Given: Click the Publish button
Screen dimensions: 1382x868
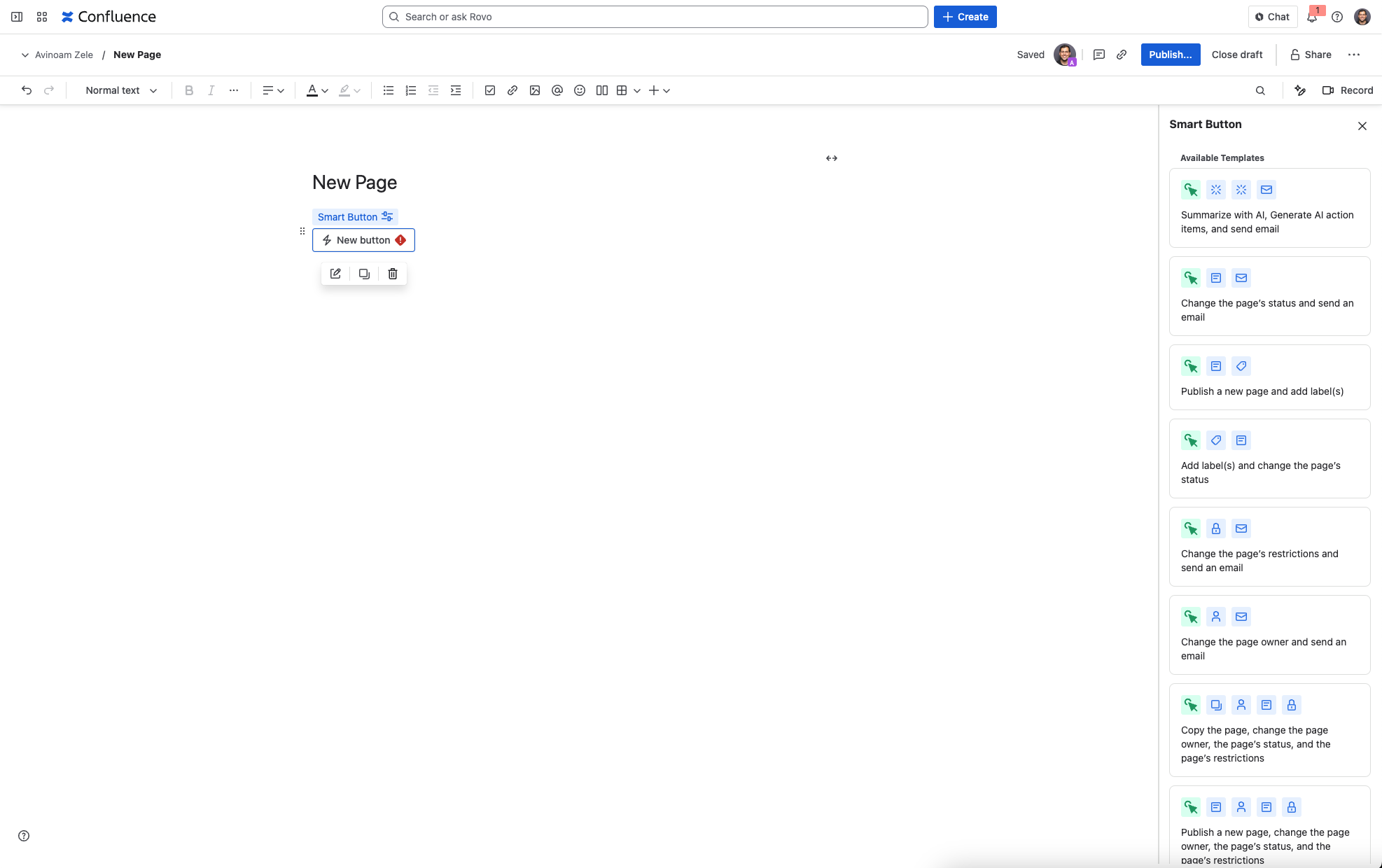Looking at the screenshot, I should click(1170, 55).
